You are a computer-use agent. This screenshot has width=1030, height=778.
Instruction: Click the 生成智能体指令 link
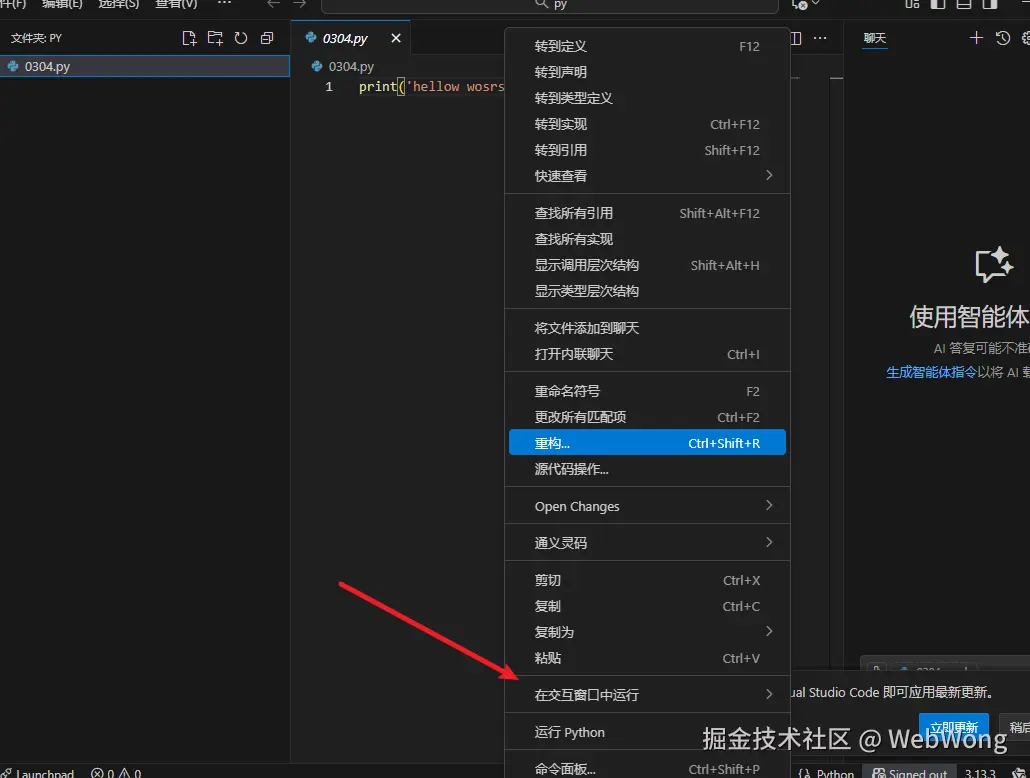tap(931, 372)
